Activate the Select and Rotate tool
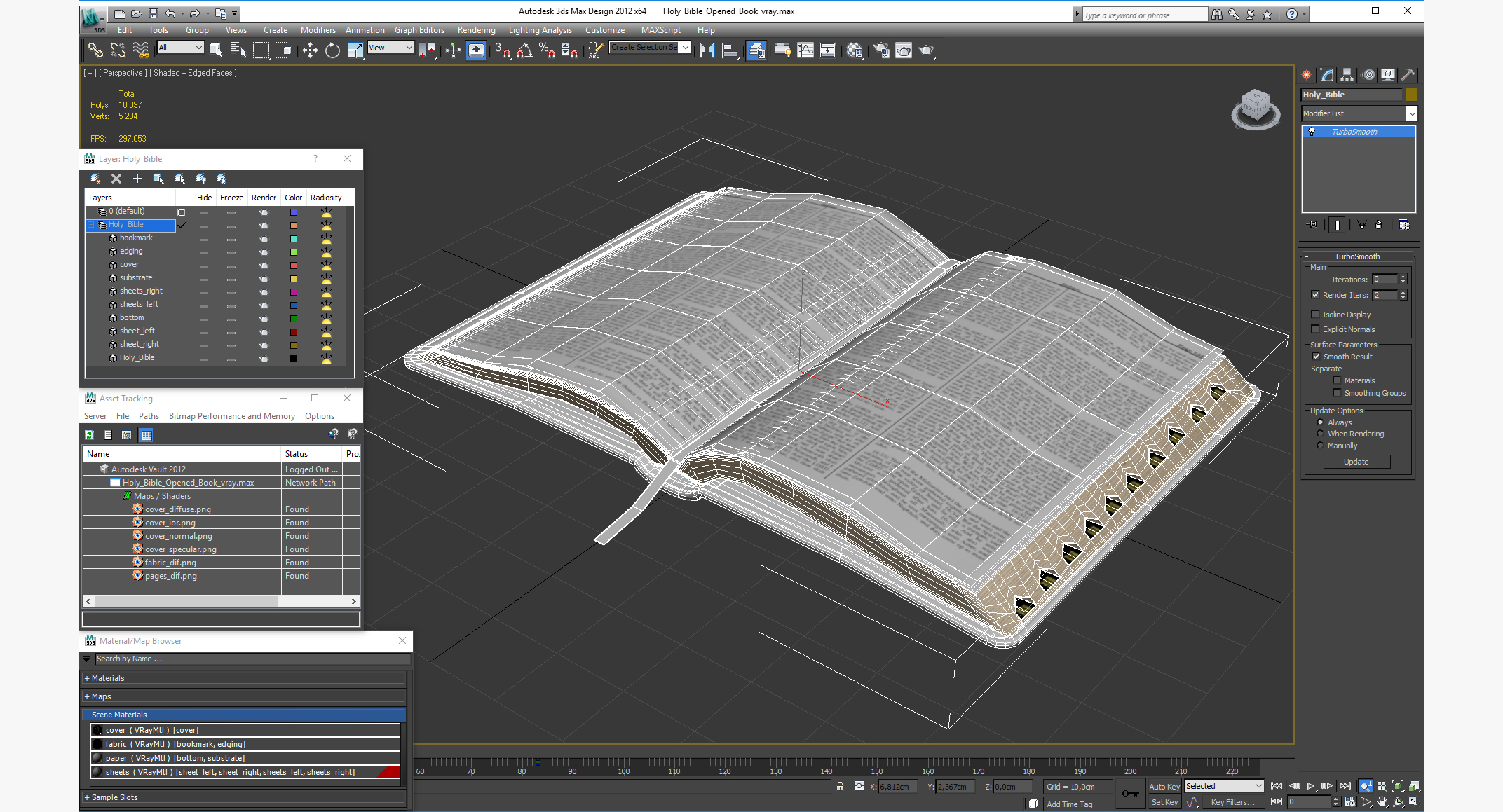1503x812 pixels. click(332, 50)
